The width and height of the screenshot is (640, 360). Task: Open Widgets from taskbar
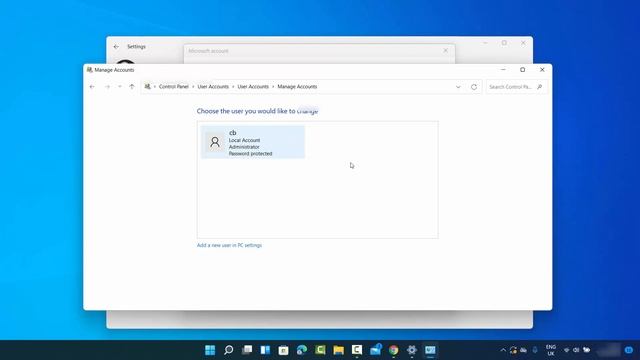[265, 350]
